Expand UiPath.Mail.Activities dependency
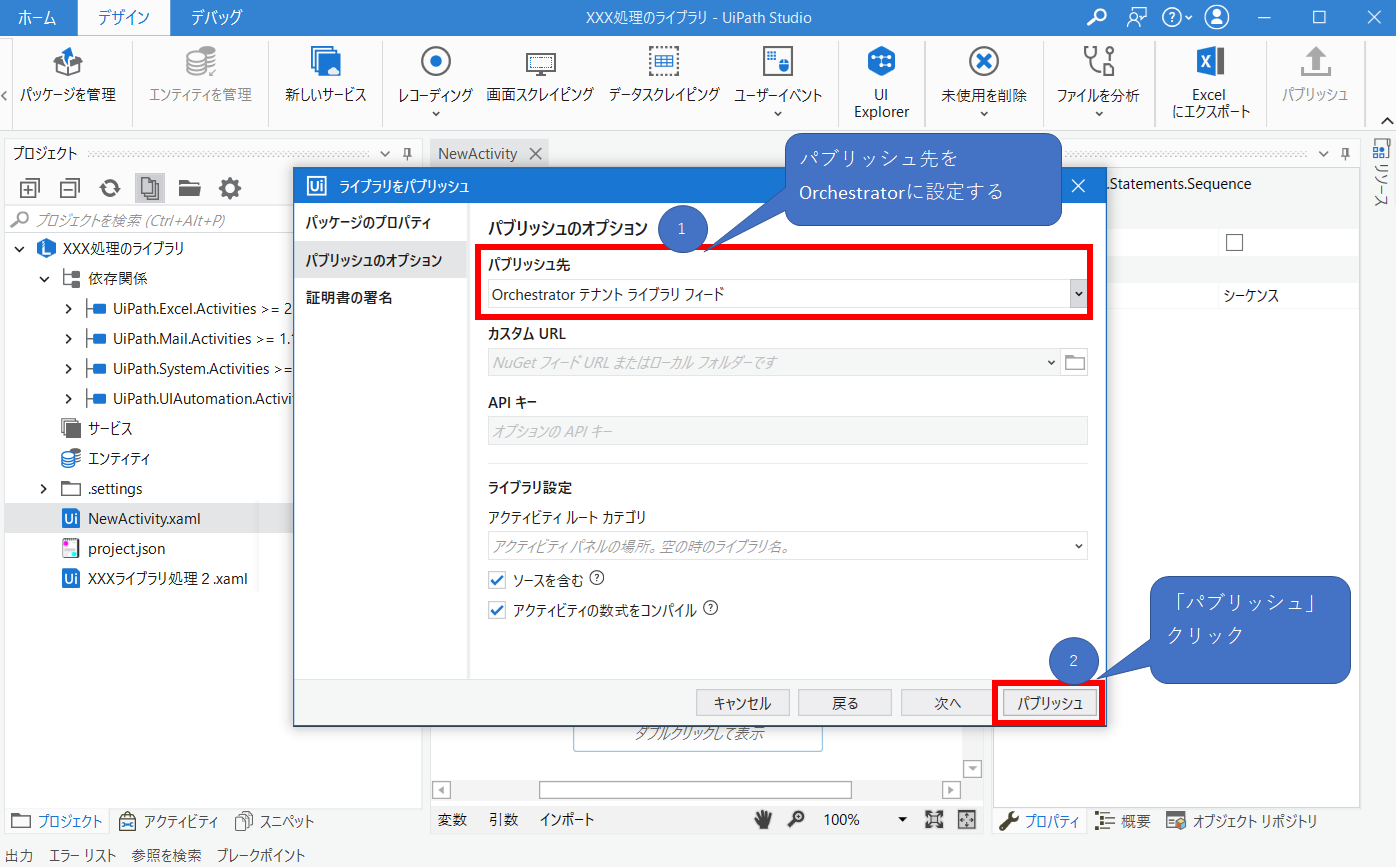The height and width of the screenshot is (867, 1396). coord(68,338)
